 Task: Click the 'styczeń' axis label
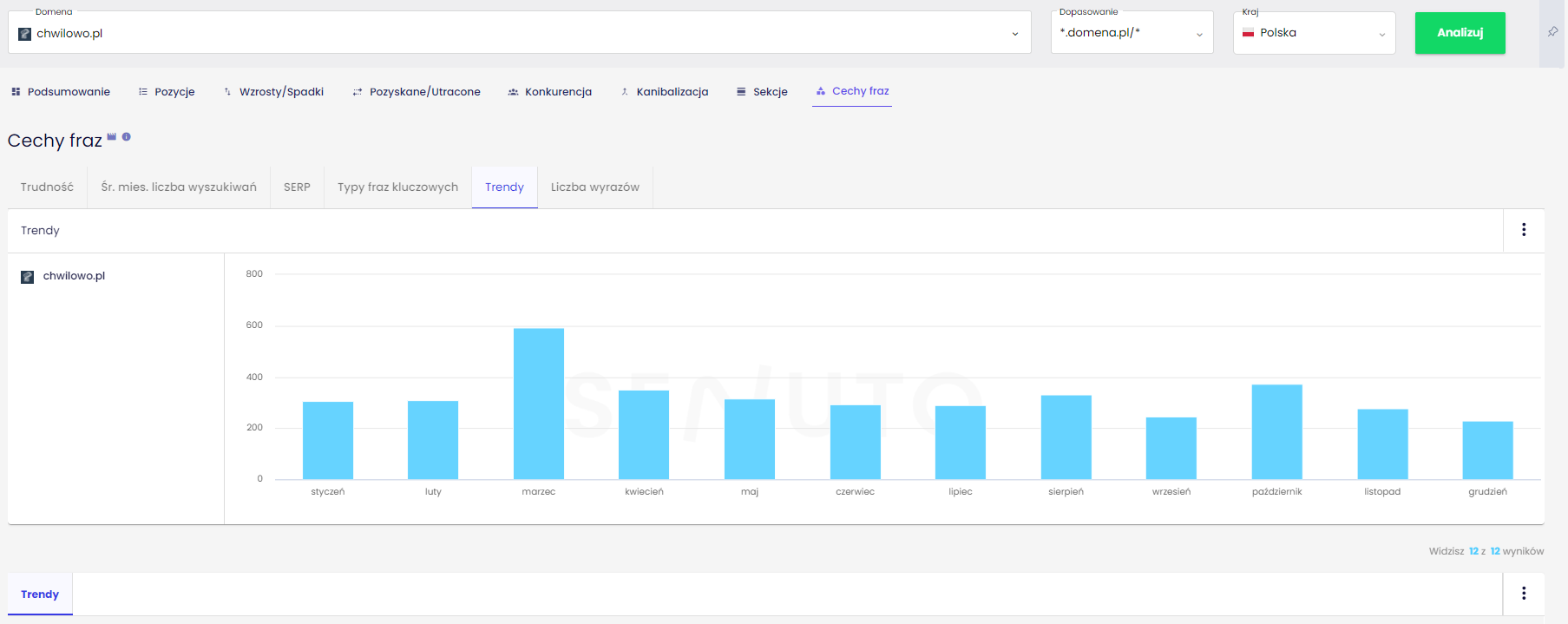pyautogui.click(x=328, y=492)
